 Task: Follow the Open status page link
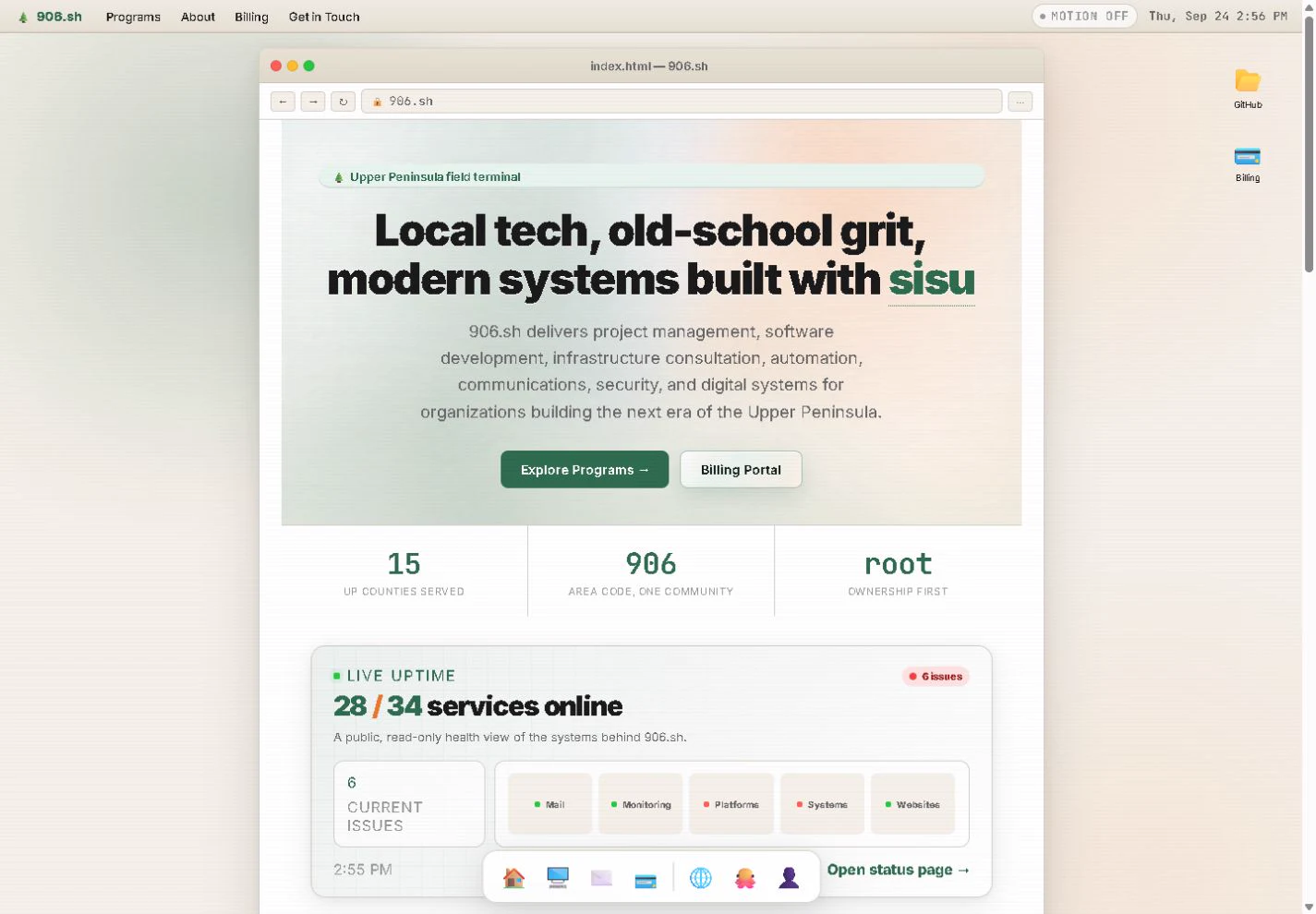[x=899, y=870]
